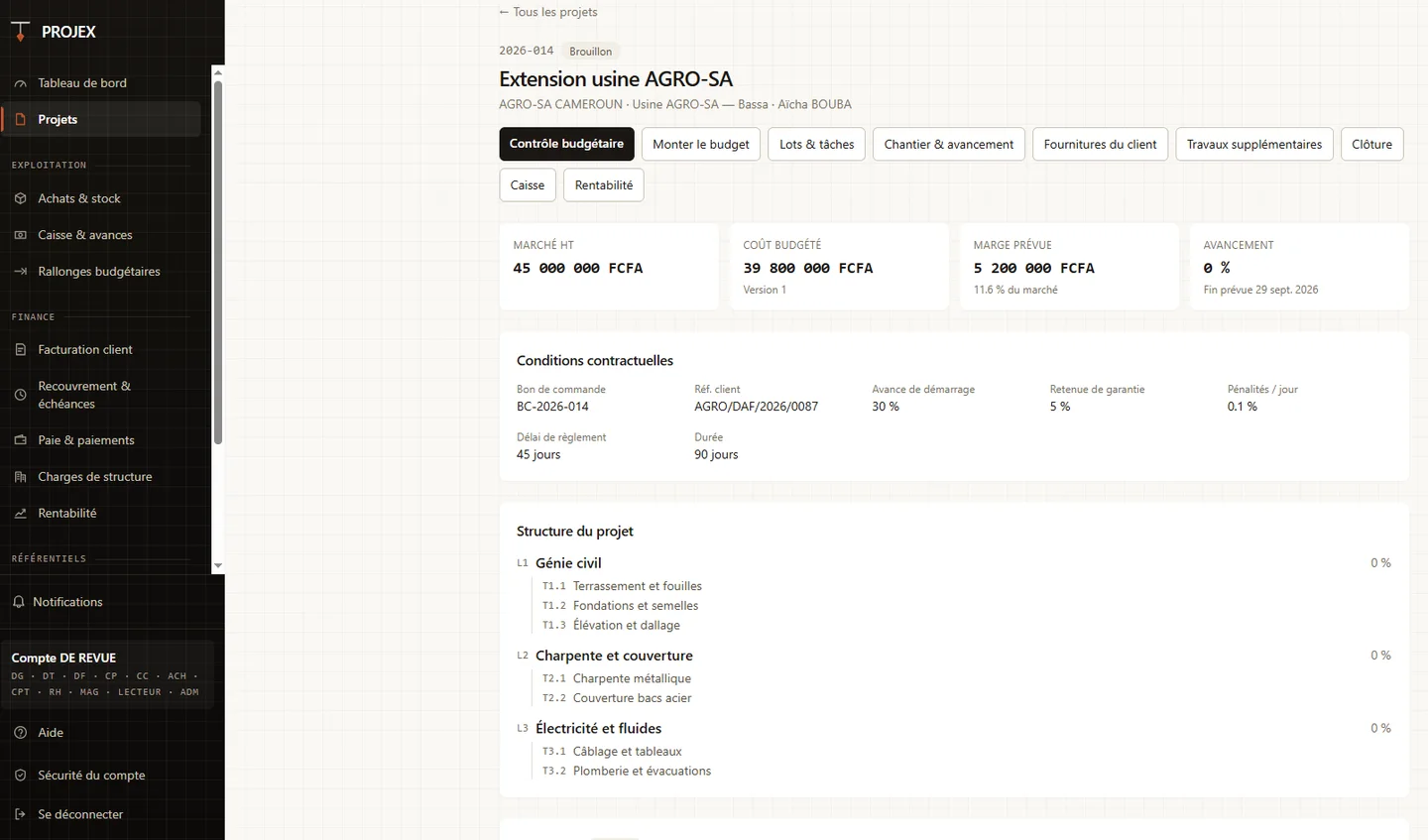Switch to Lots & tâches tab
Image resolution: width=1428 pixels, height=840 pixels.
(x=817, y=144)
